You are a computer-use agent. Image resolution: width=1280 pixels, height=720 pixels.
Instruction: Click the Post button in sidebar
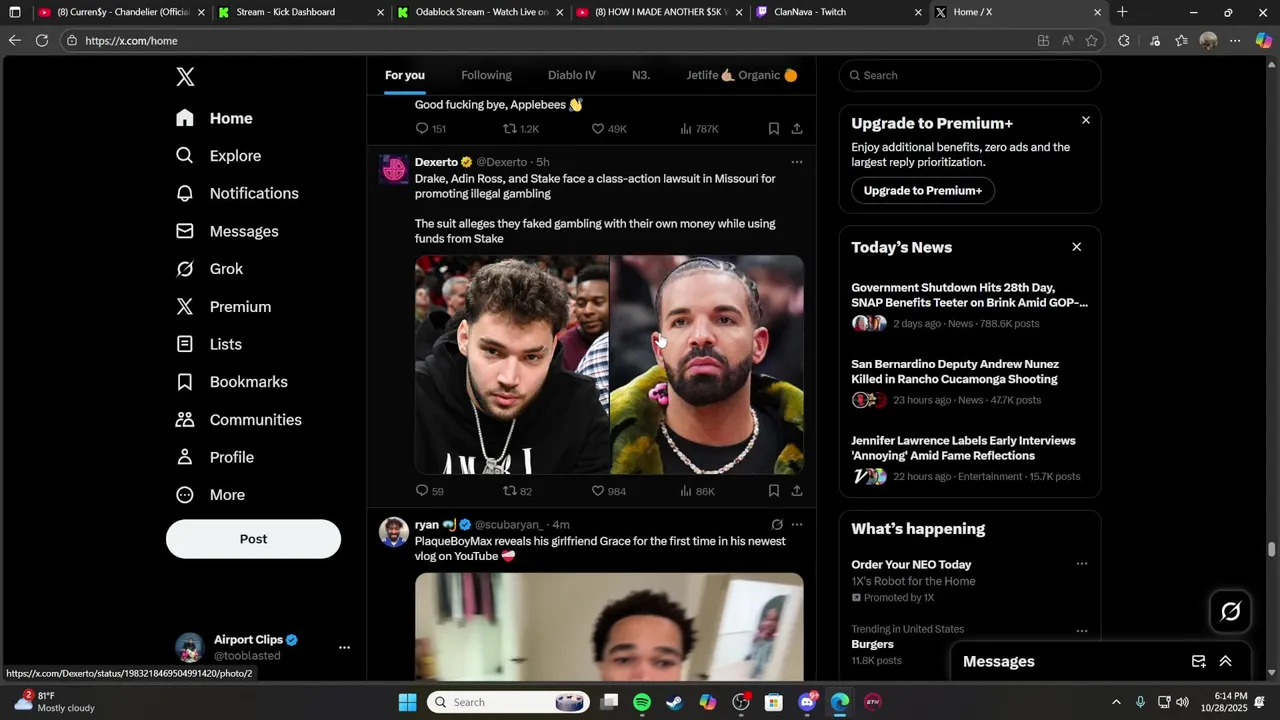(253, 539)
